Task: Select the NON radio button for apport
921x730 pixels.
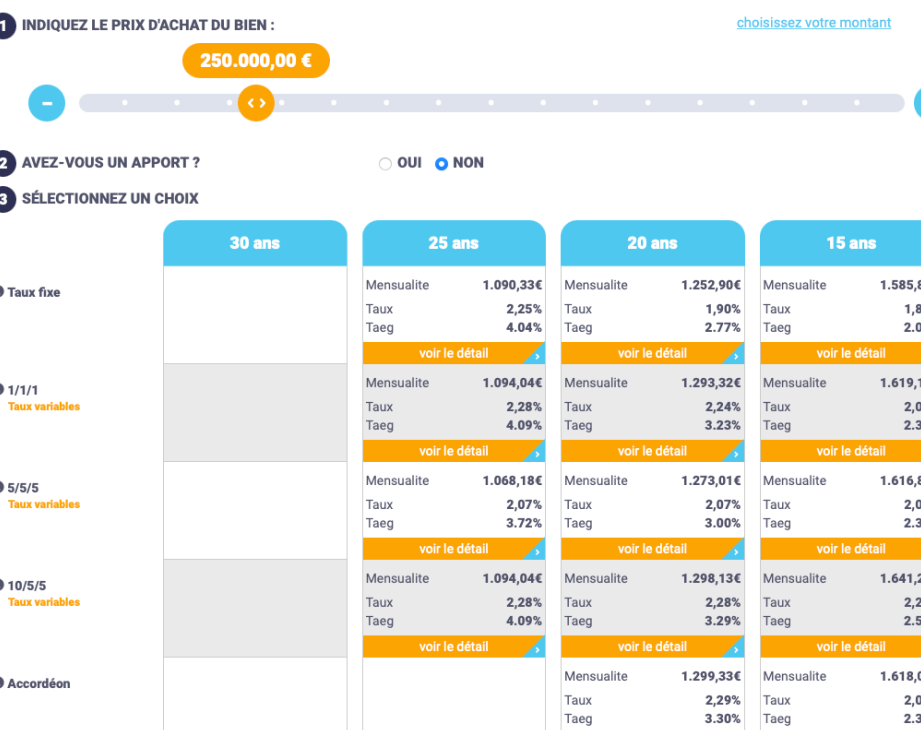Action: [x=442, y=164]
